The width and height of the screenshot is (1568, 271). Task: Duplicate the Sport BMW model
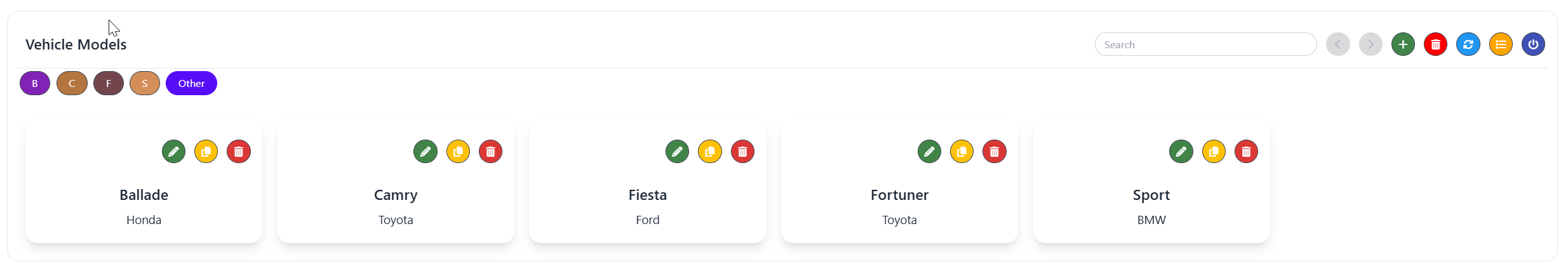tap(1214, 152)
